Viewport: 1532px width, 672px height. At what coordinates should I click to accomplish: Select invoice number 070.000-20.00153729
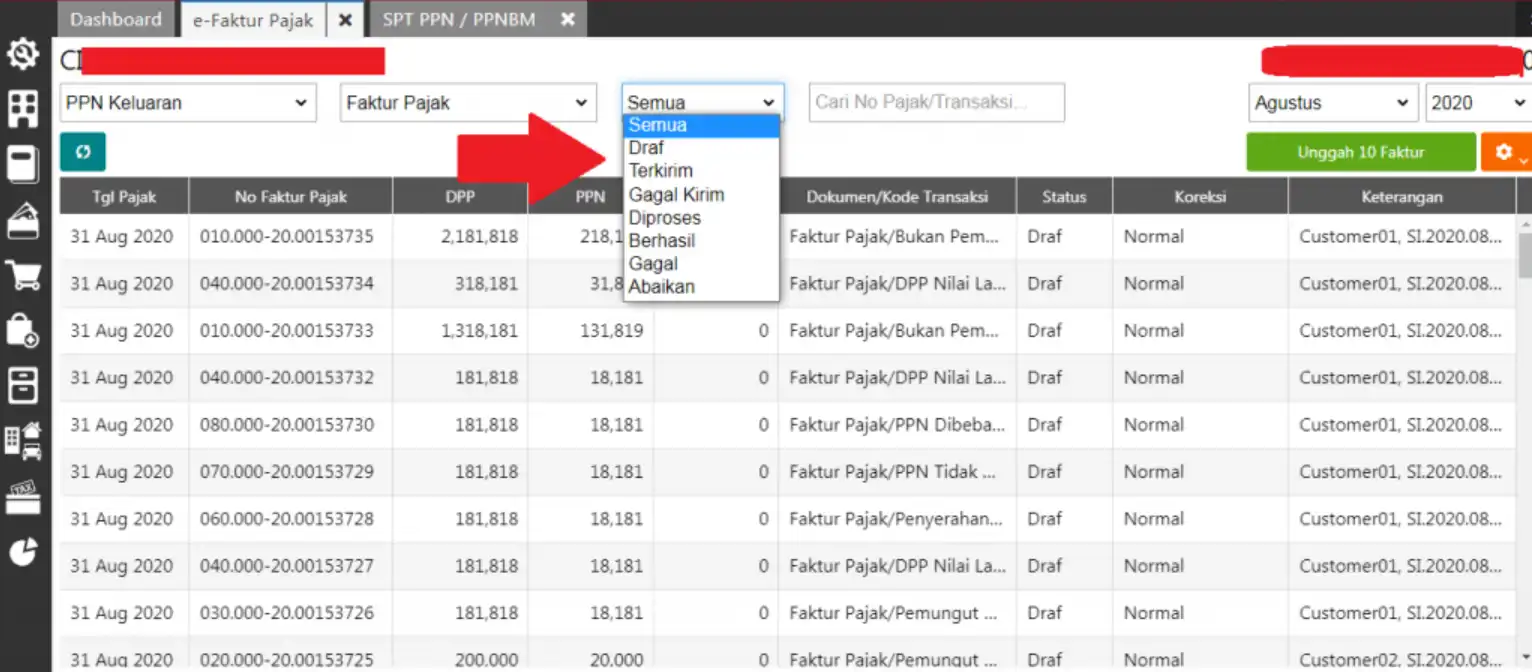(287, 472)
